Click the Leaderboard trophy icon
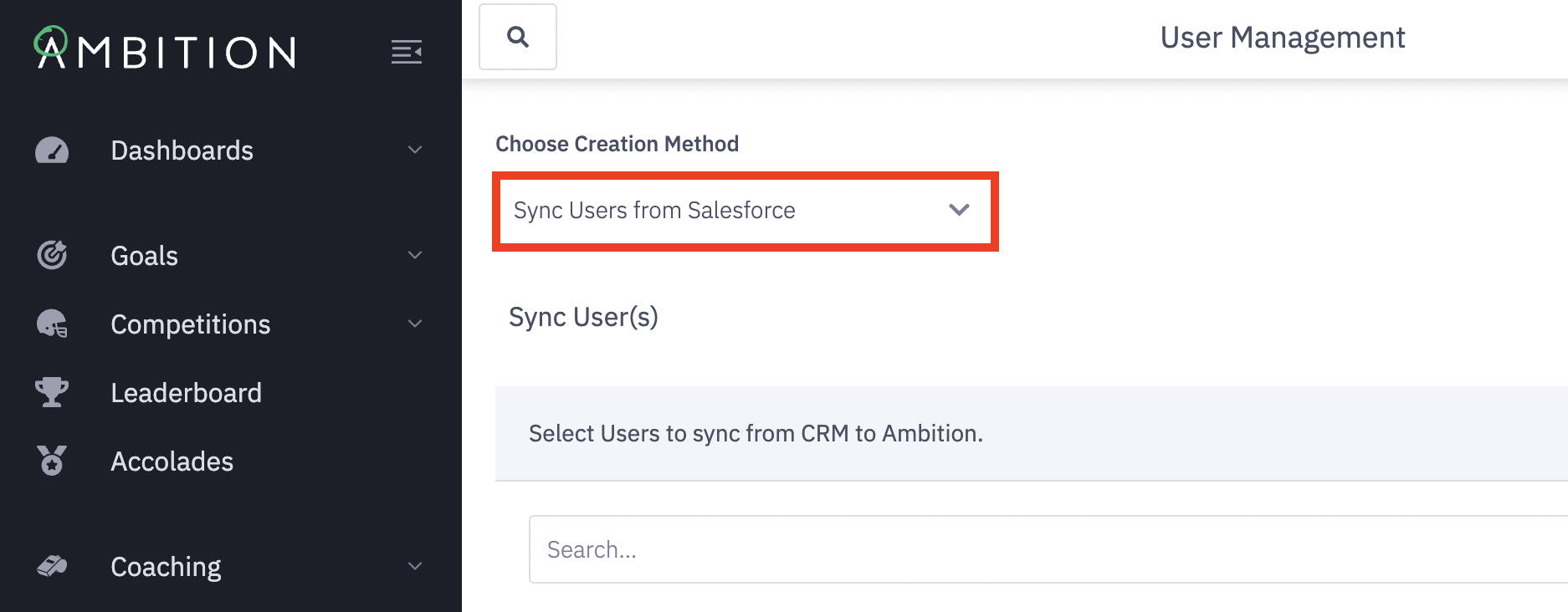The height and width of the screenshot is (612, 1568). pyautogui.click(x=52, y=392)
